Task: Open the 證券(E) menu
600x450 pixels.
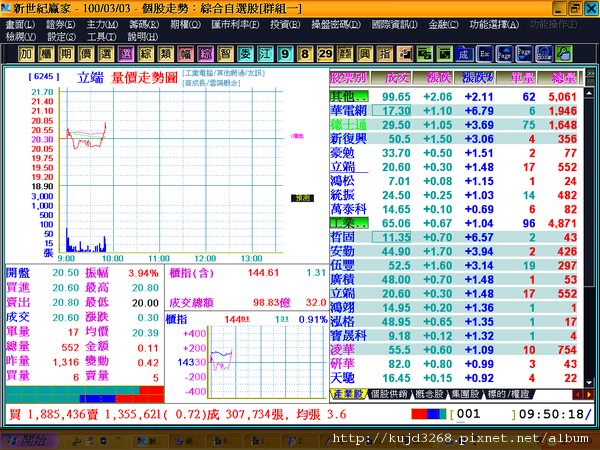Action: click(61, 24)
